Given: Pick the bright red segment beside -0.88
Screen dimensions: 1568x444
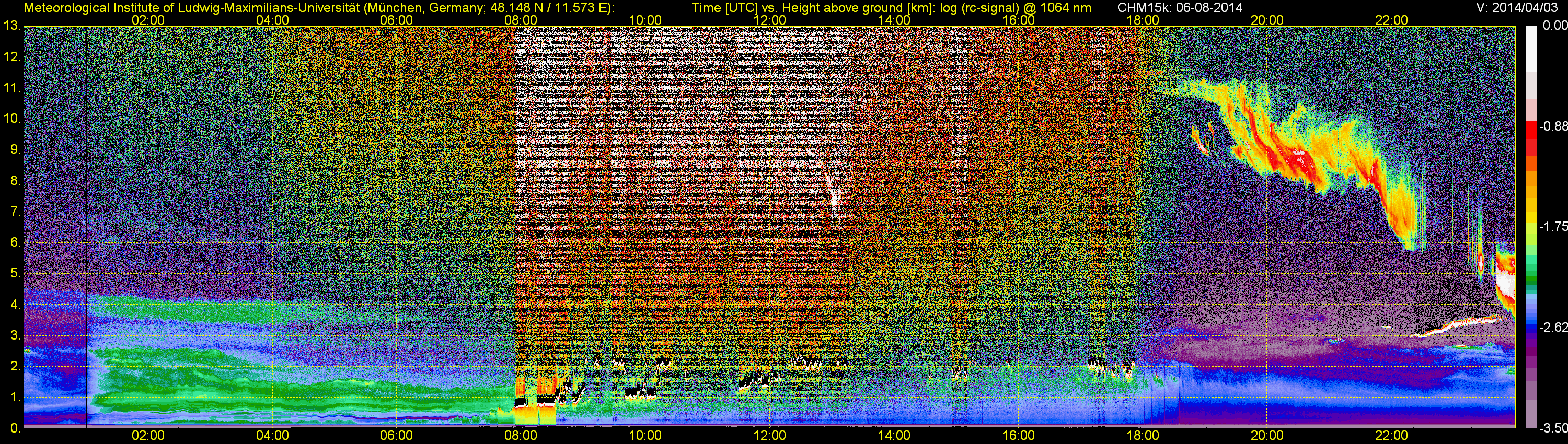Looking at the screenshot, I should click(x=1531, y=130).
